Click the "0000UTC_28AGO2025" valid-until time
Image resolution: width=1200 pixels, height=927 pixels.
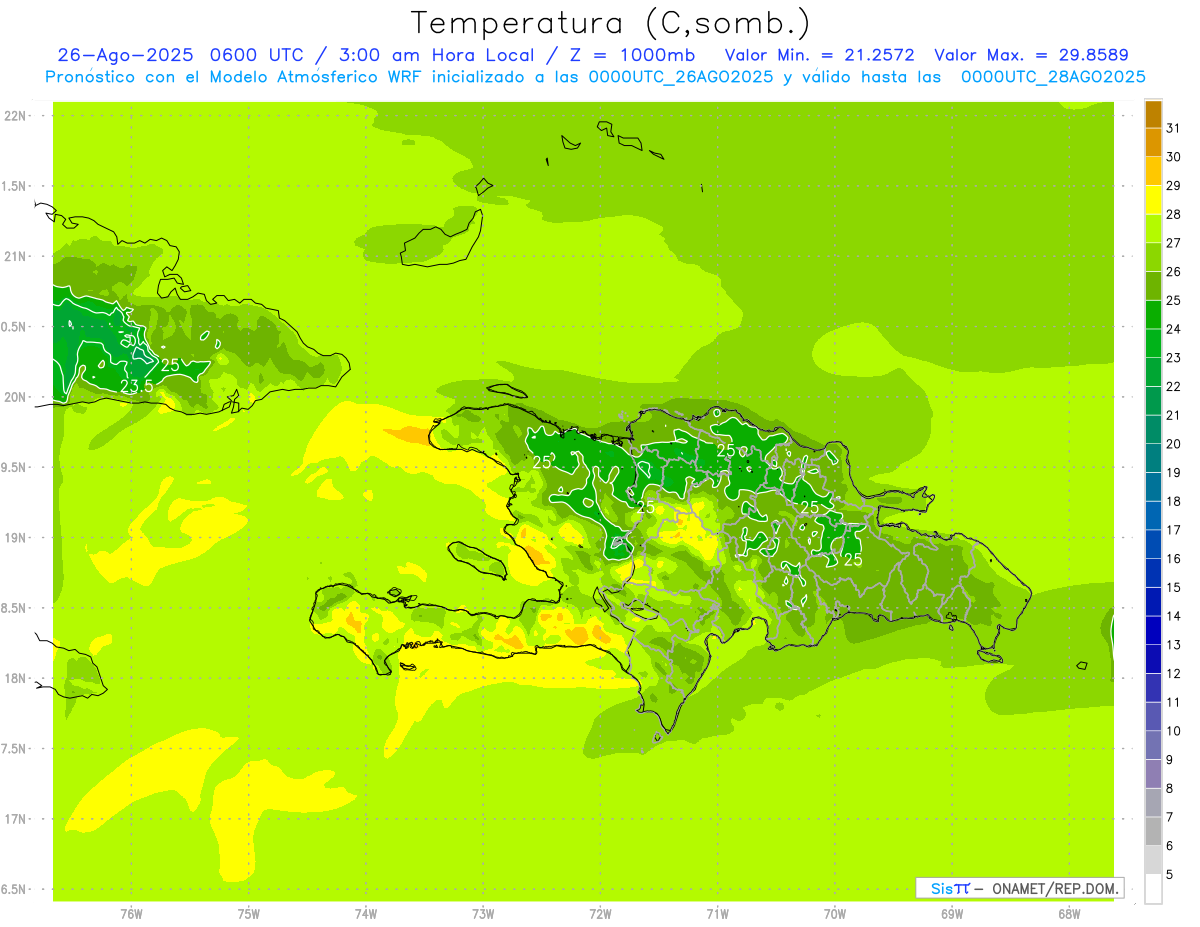1053,77
